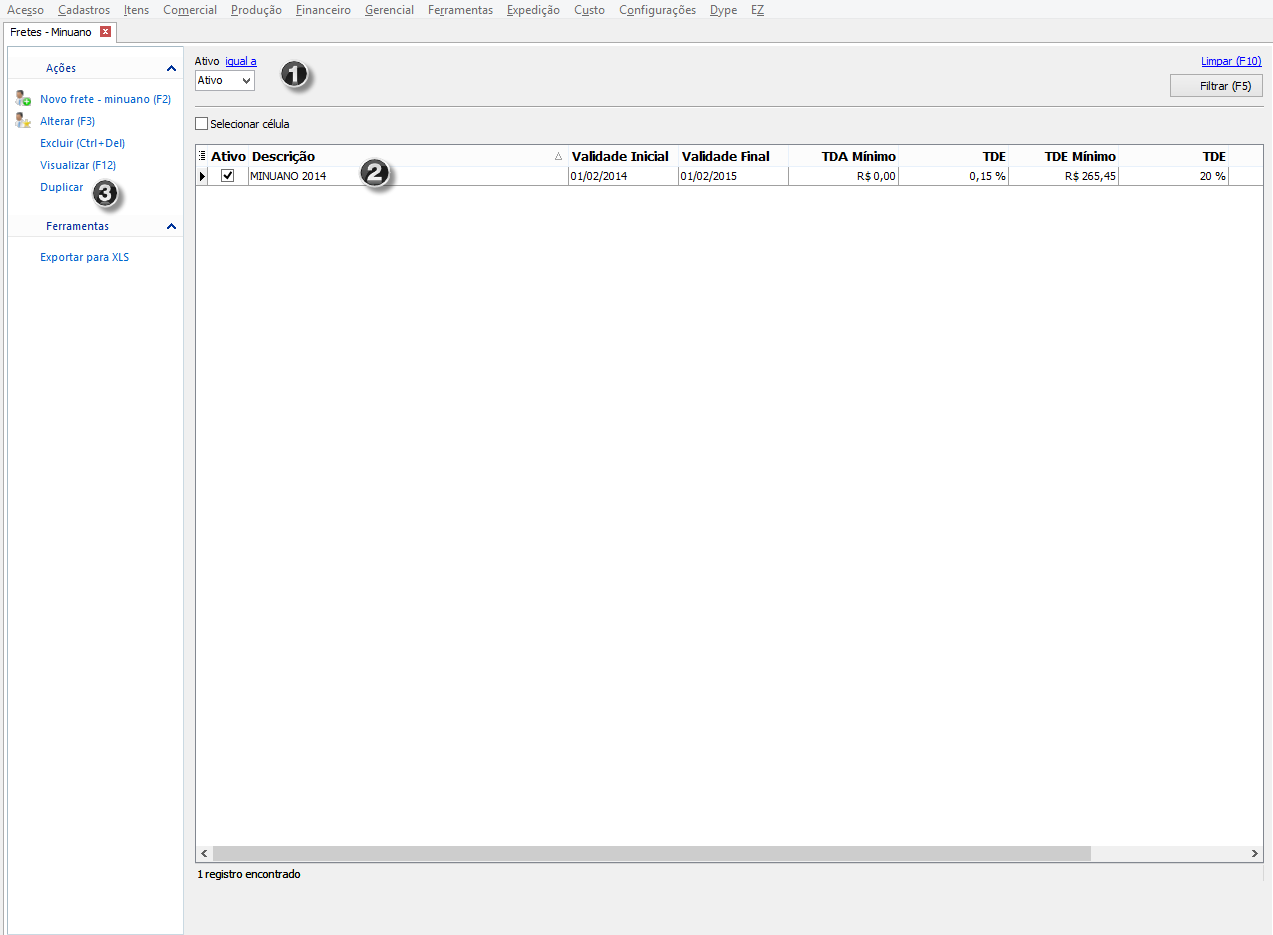Open the Custo menu
Screen dimensions: 1273x935
pyautogui.click(x=589, y=10)
